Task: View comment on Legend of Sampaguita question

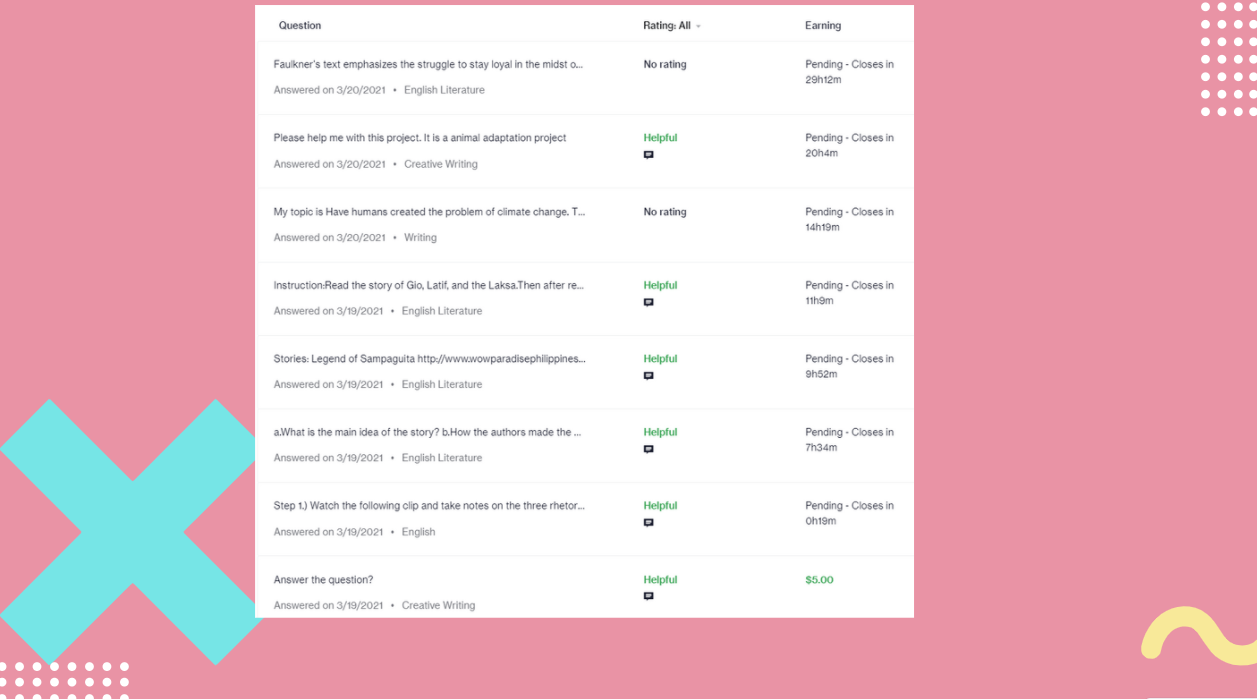Action: (648, 376)
